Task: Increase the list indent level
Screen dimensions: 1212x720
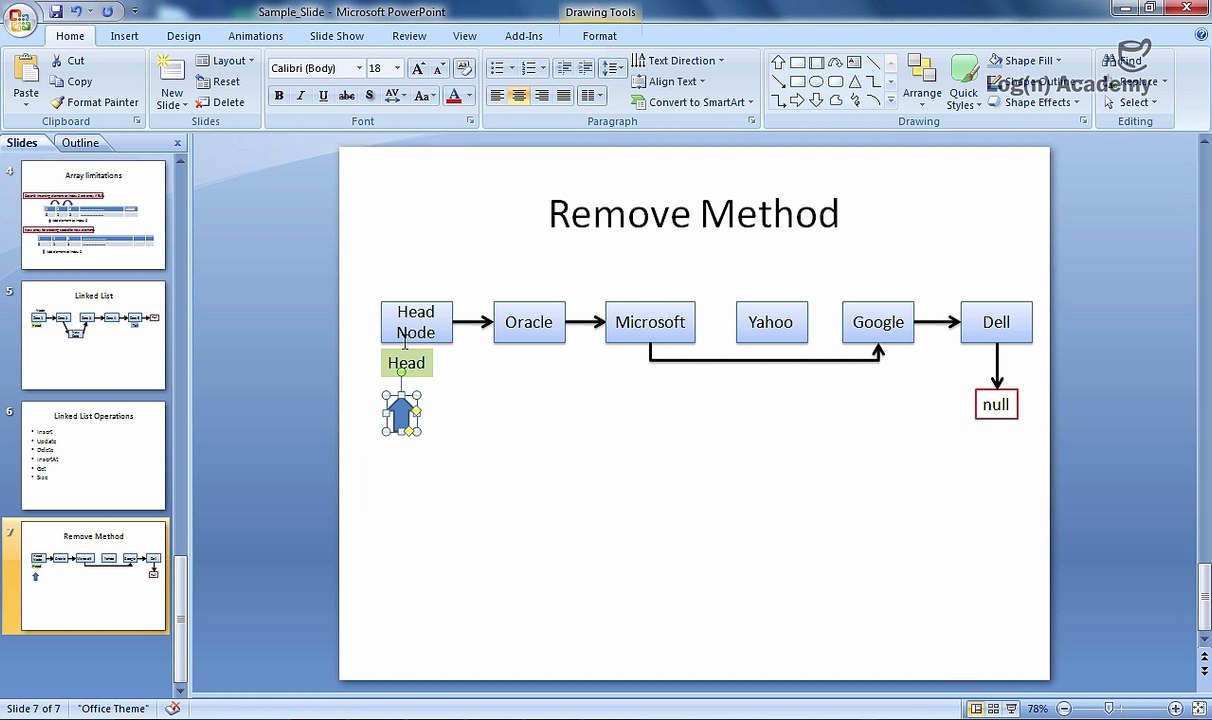Action: pos(585,68)
